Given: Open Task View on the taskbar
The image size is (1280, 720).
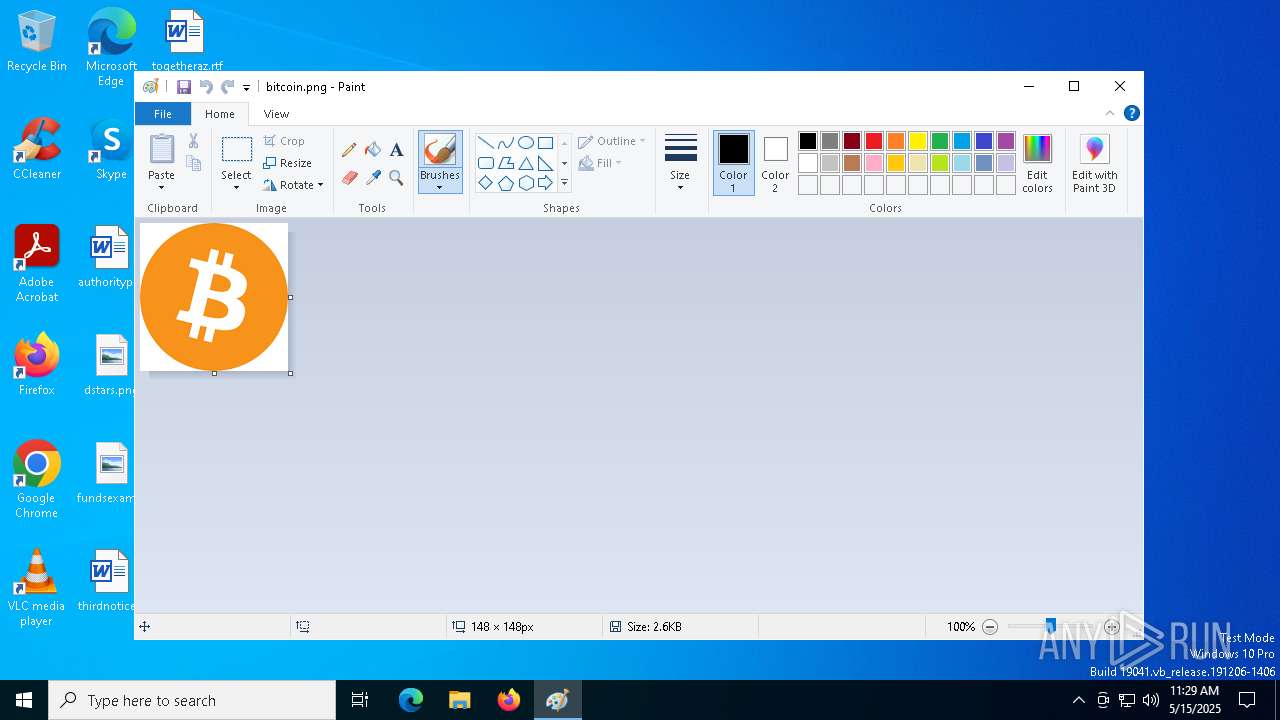Looking at the screenshot, I should (360, 700).
